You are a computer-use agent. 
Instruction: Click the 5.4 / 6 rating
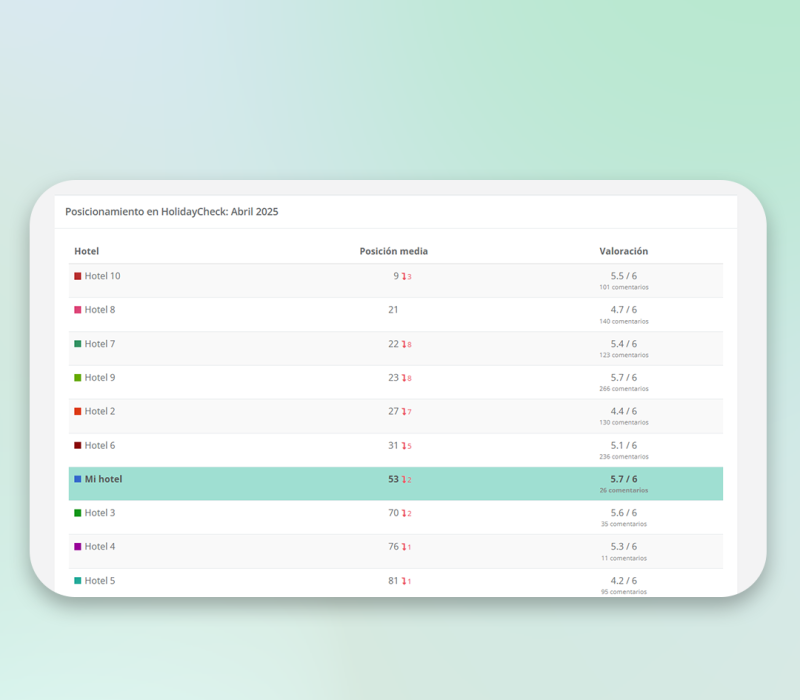623,344
